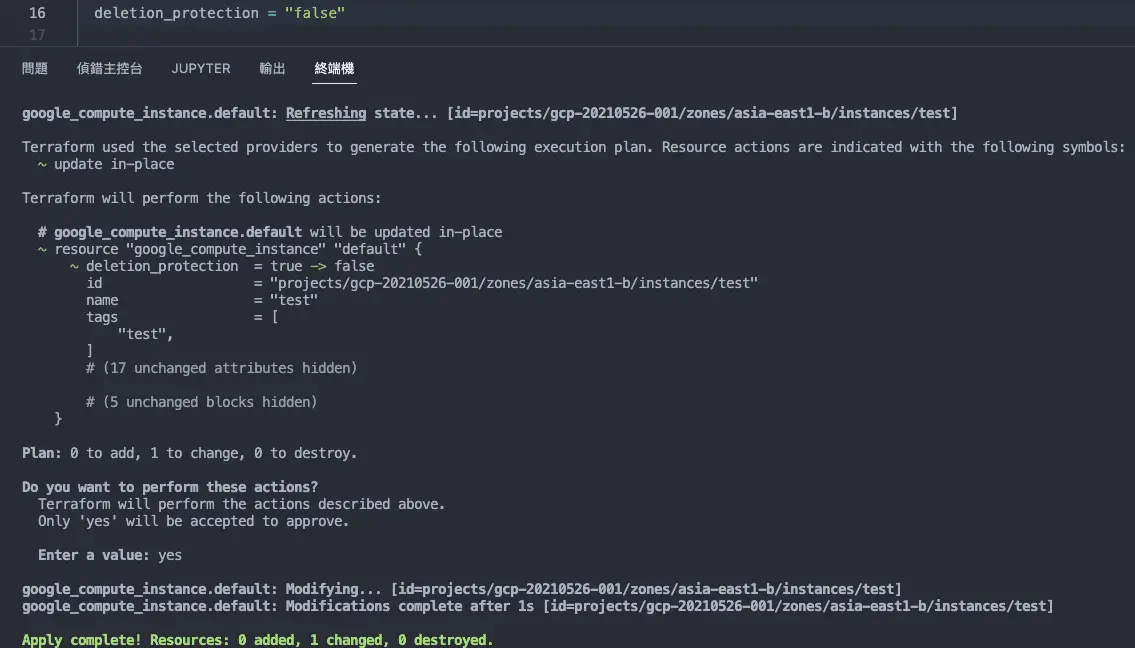Click the Apply complete! message

point(256,639)
